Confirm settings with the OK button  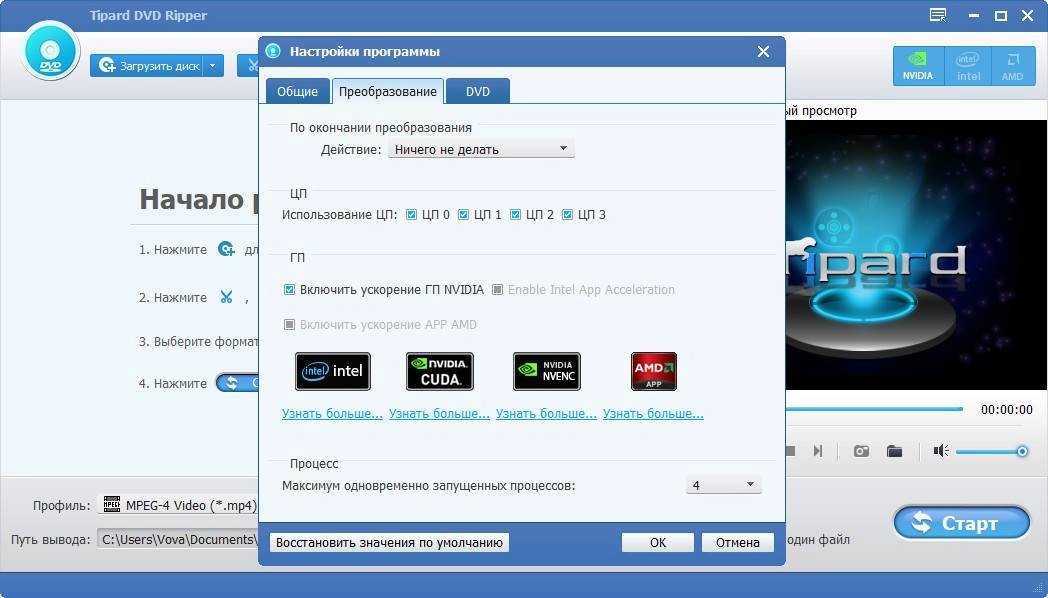tap(658, 543)
